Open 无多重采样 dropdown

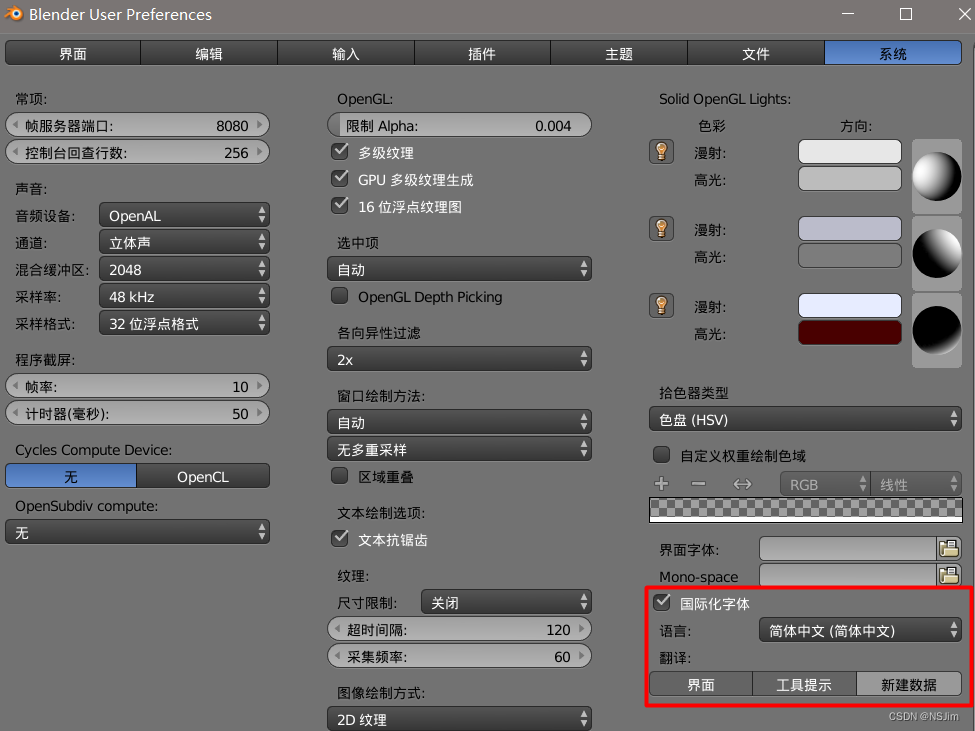460,449
